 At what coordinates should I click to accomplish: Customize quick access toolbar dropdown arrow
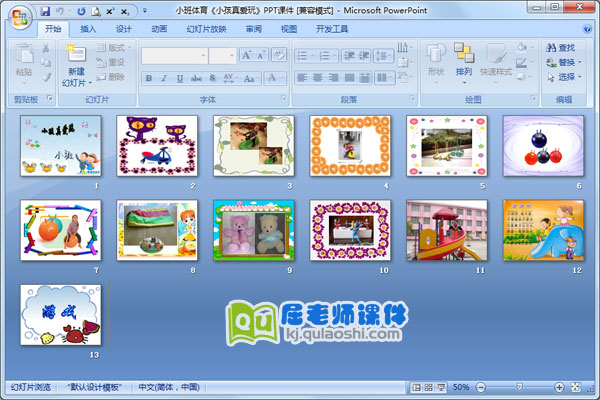pos(145,11)
